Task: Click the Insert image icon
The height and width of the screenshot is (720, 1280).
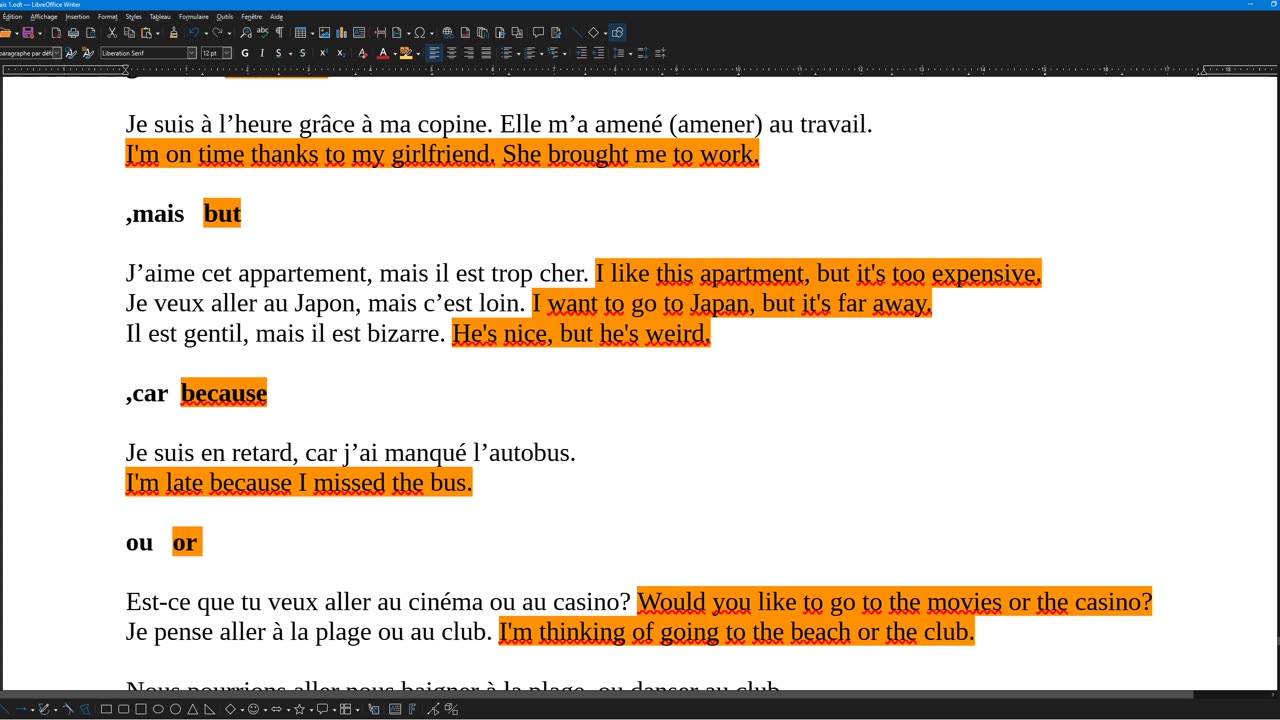Action: [324, 33]
